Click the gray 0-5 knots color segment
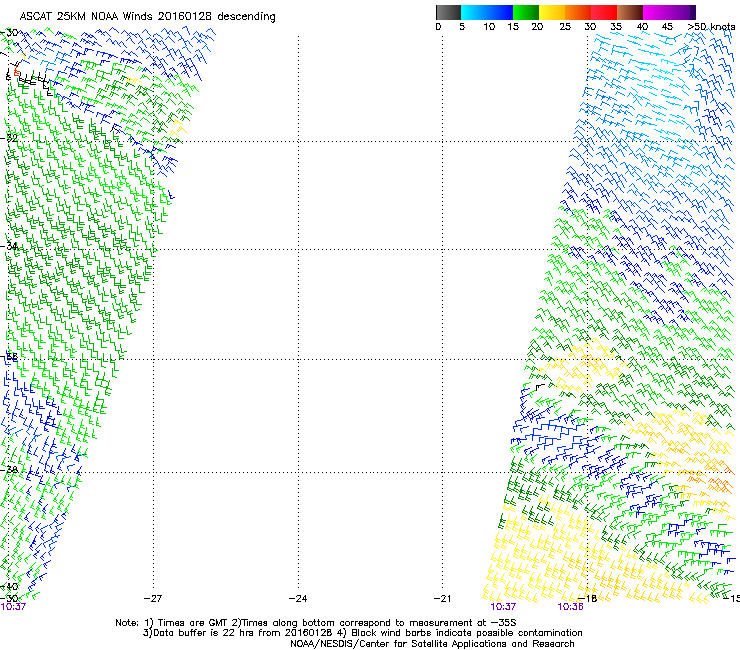The height and width of the screenshot is (650, 740). [448, 12]
